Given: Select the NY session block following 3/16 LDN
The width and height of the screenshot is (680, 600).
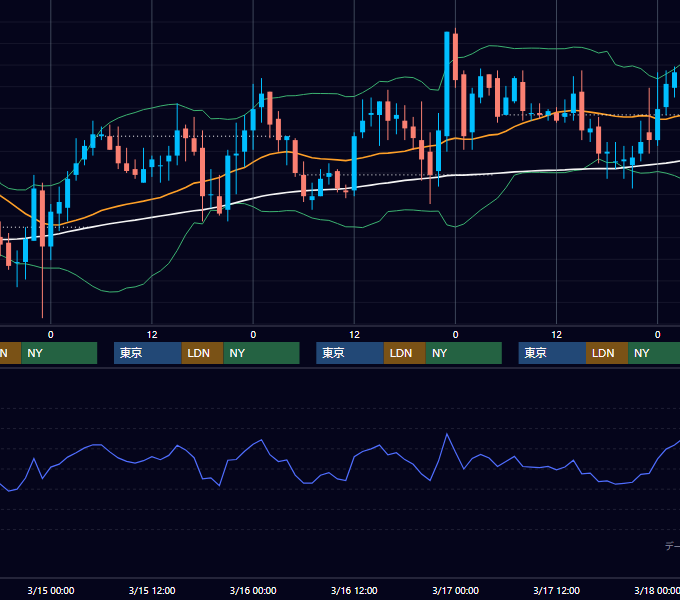Looking at the screenshot, I should click(464, 353).
